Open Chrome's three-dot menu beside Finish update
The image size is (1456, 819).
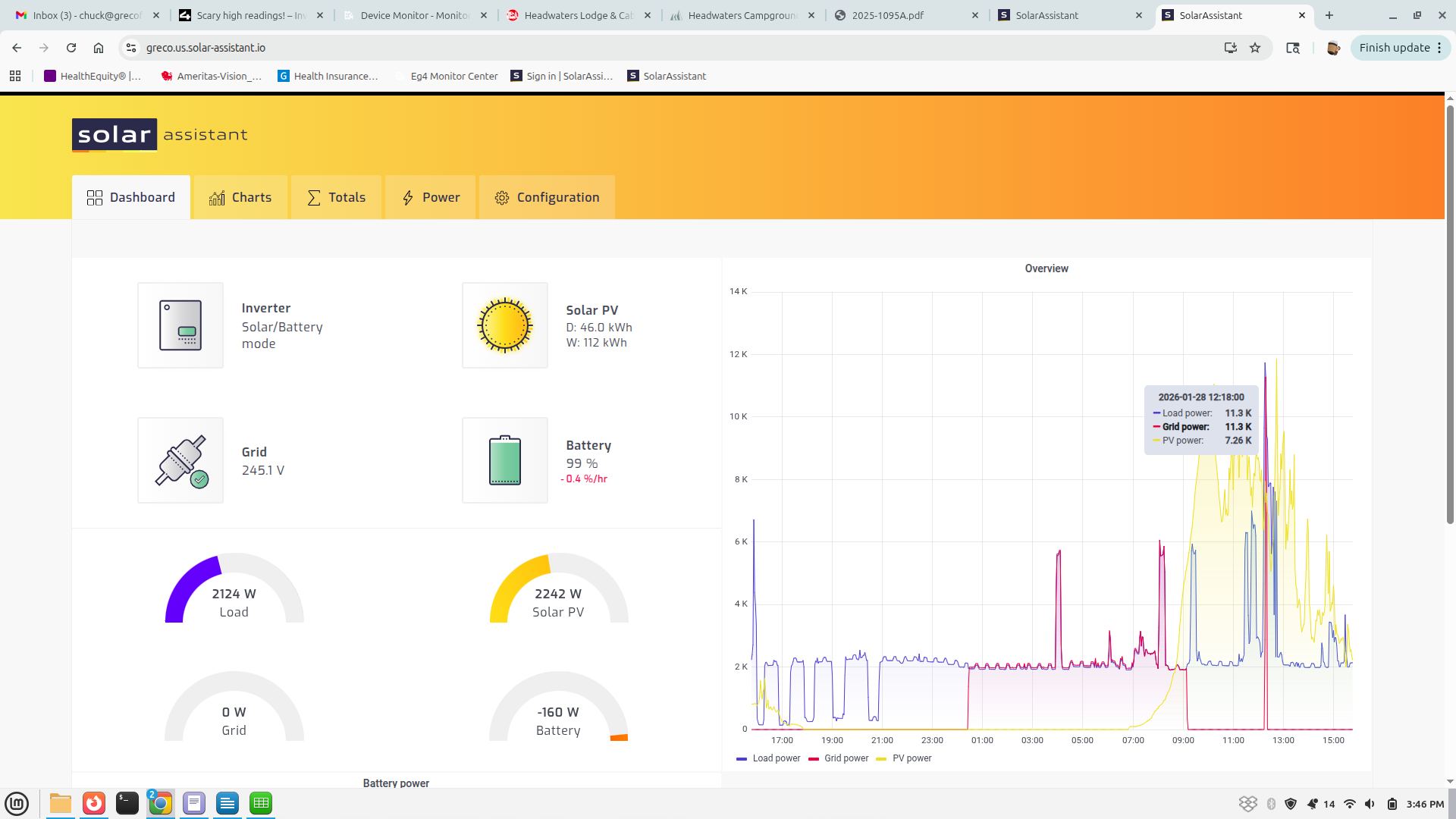pos(1439,48)
